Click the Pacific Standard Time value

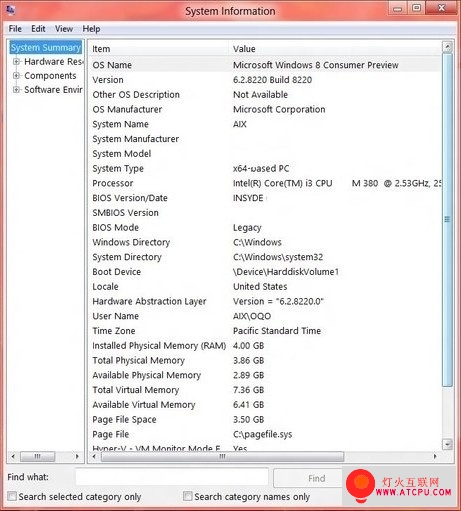277,331
